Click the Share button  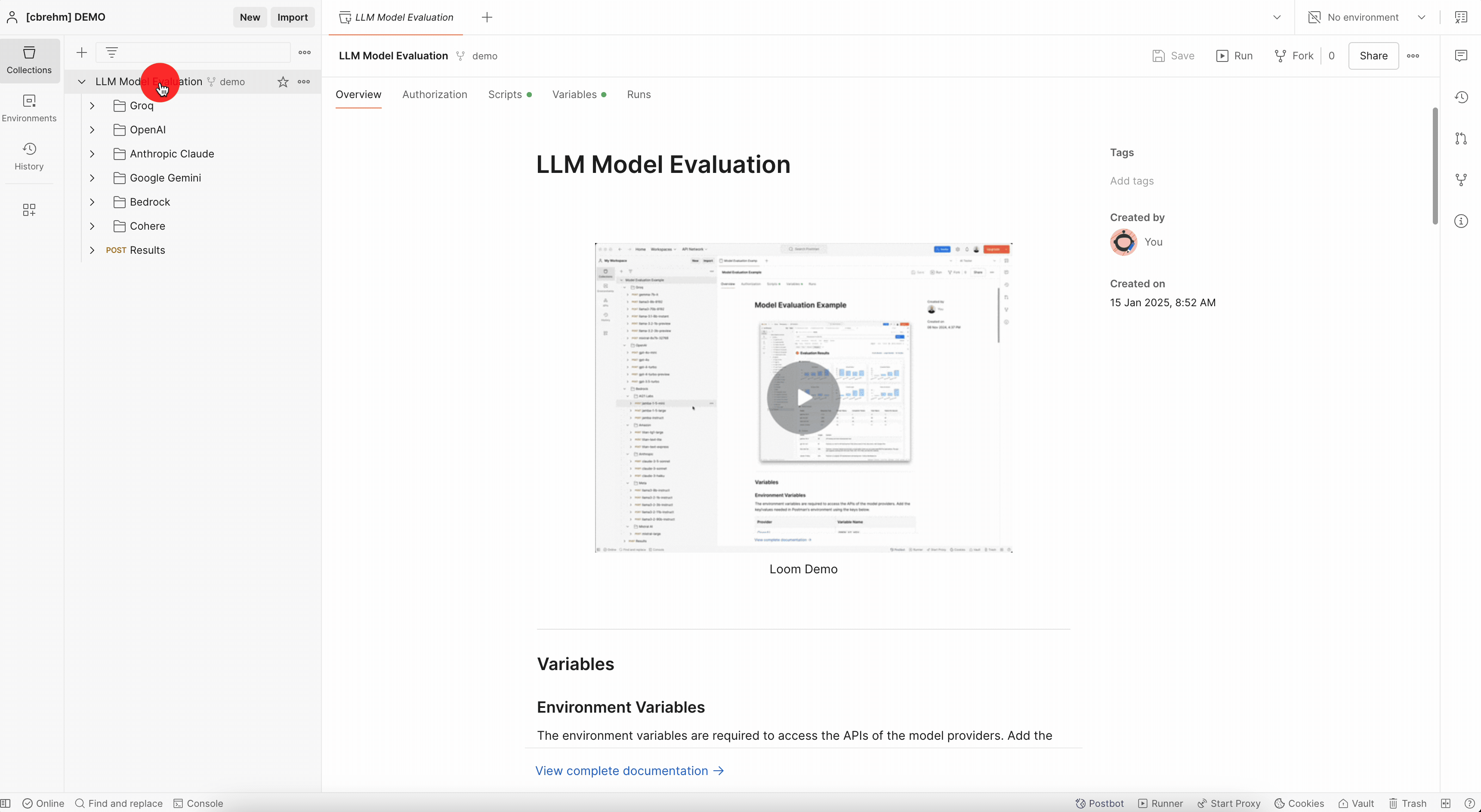click(1373, 56)
